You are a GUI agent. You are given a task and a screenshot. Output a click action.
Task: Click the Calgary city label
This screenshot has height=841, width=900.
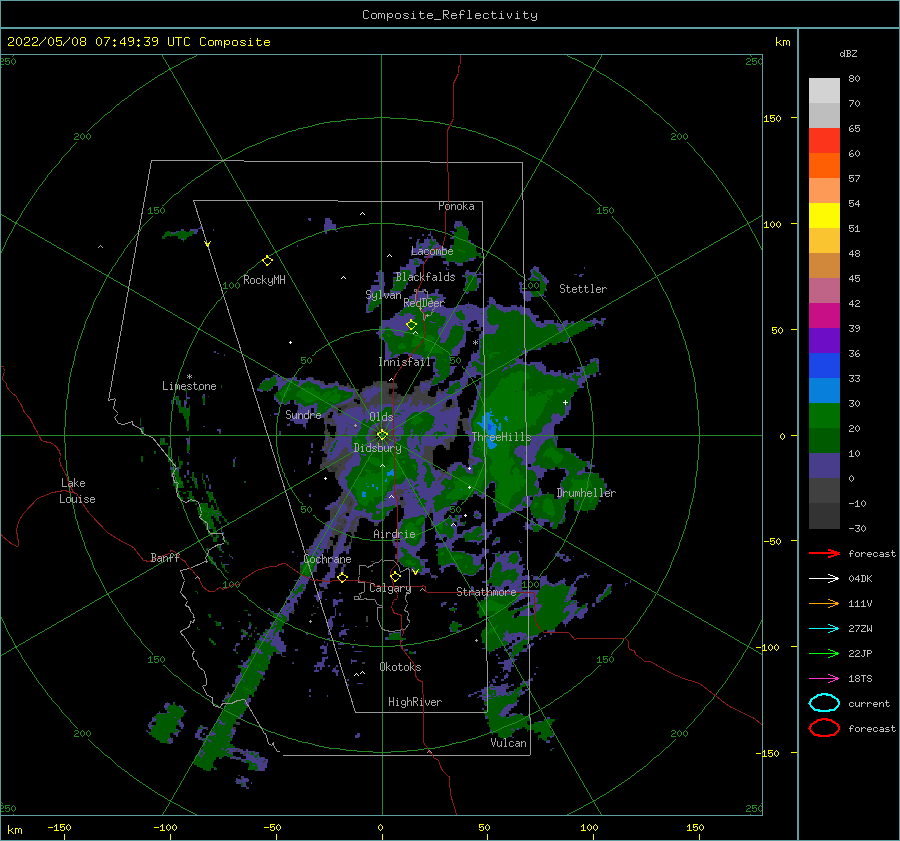(390, 588)
